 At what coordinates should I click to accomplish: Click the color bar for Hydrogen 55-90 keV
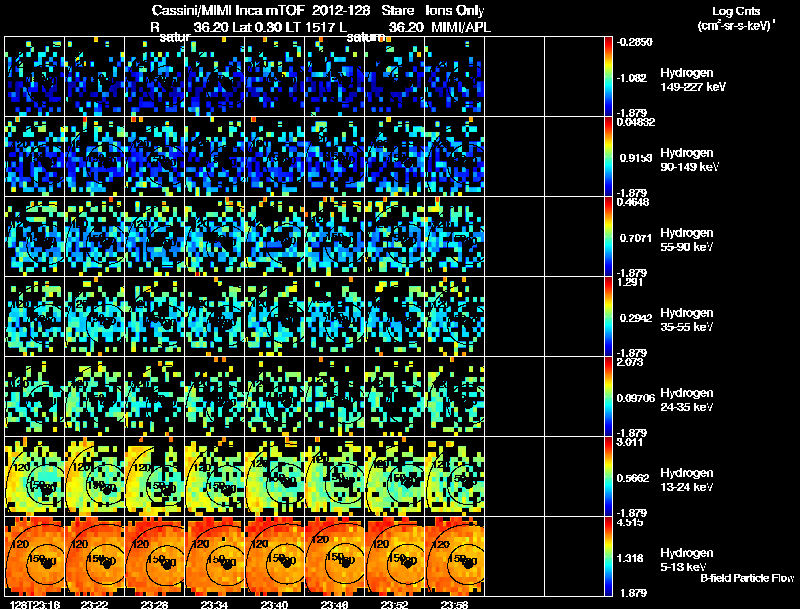point(608,237)
